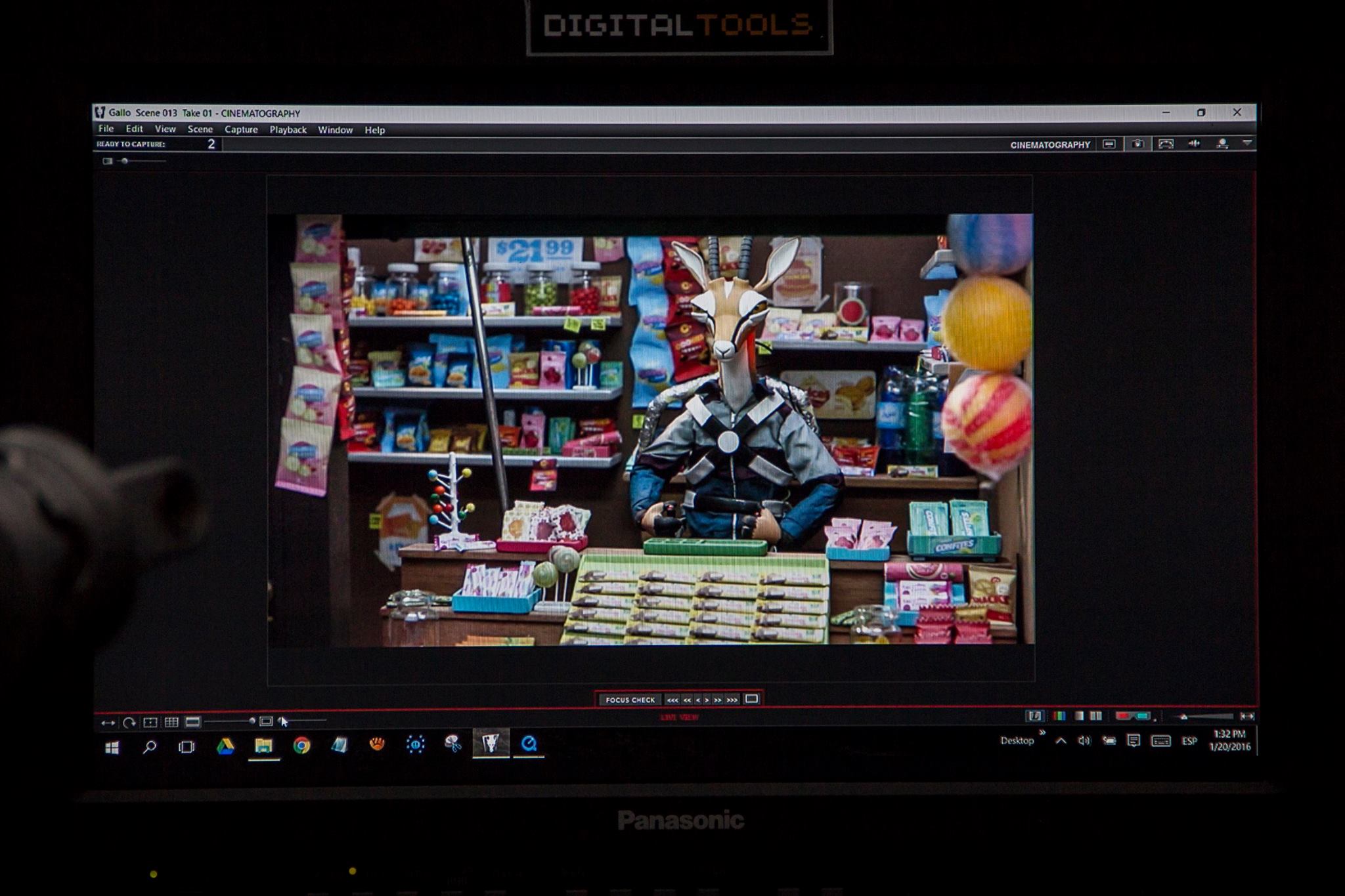Toggle the grayscale view icon
This screenshot has width=1345, height=896.
1078,715
